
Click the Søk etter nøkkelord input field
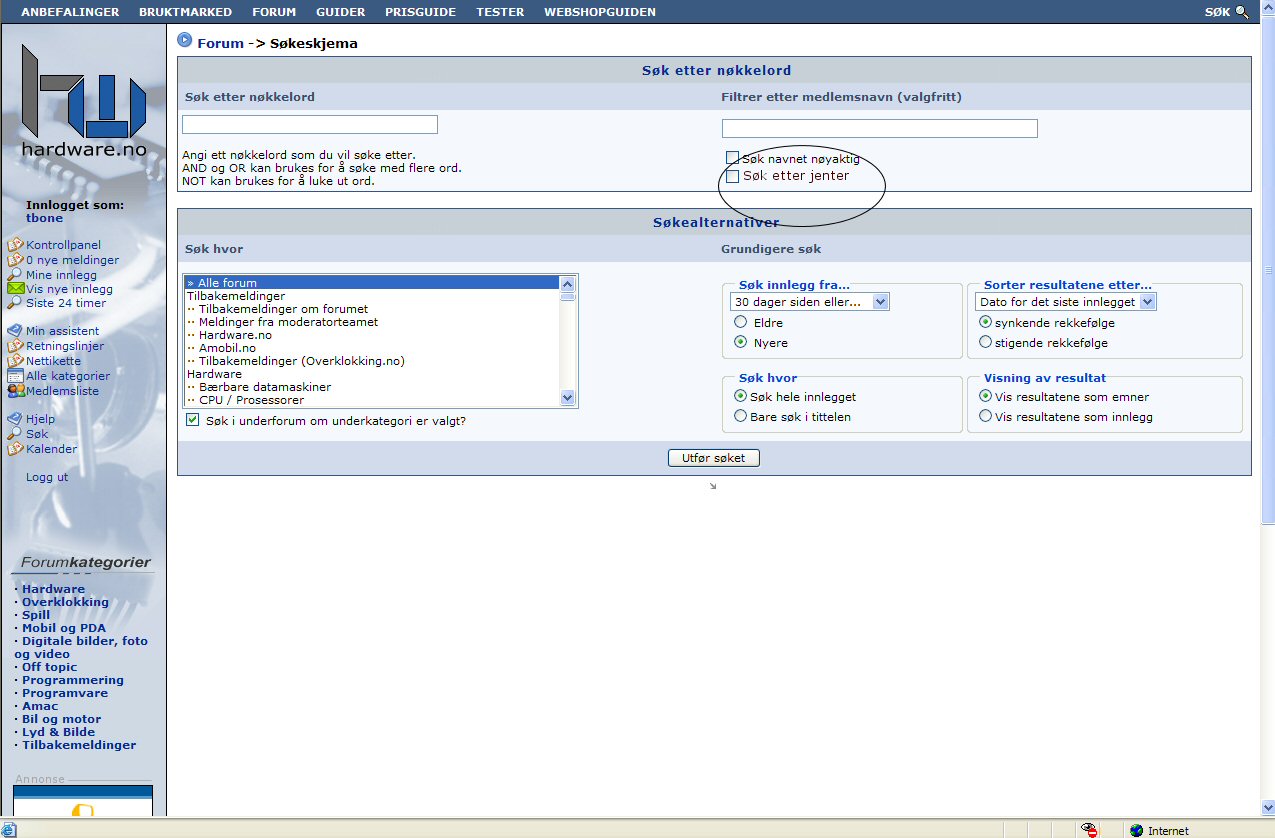pyautogui.click(x=310, y=124)
